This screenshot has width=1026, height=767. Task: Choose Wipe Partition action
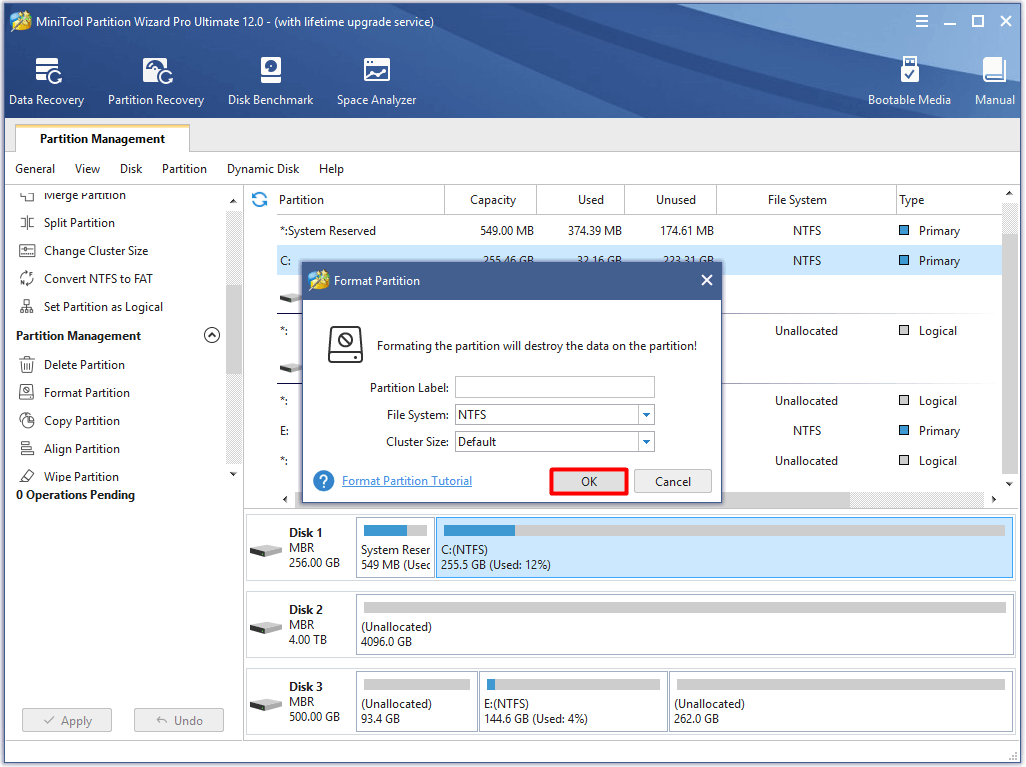[x=81, y=476]
